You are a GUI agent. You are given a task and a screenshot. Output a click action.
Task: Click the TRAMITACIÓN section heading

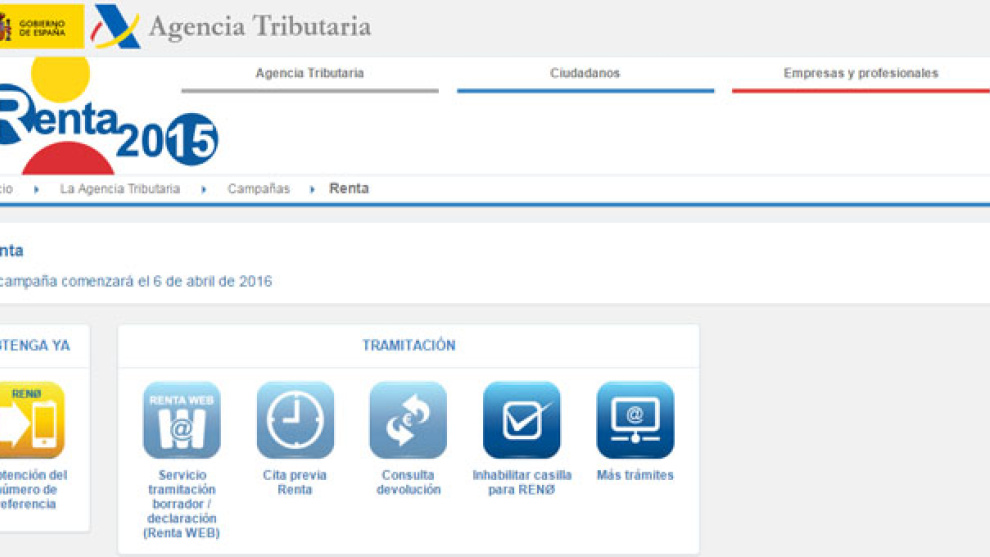[x=408, y=345]
